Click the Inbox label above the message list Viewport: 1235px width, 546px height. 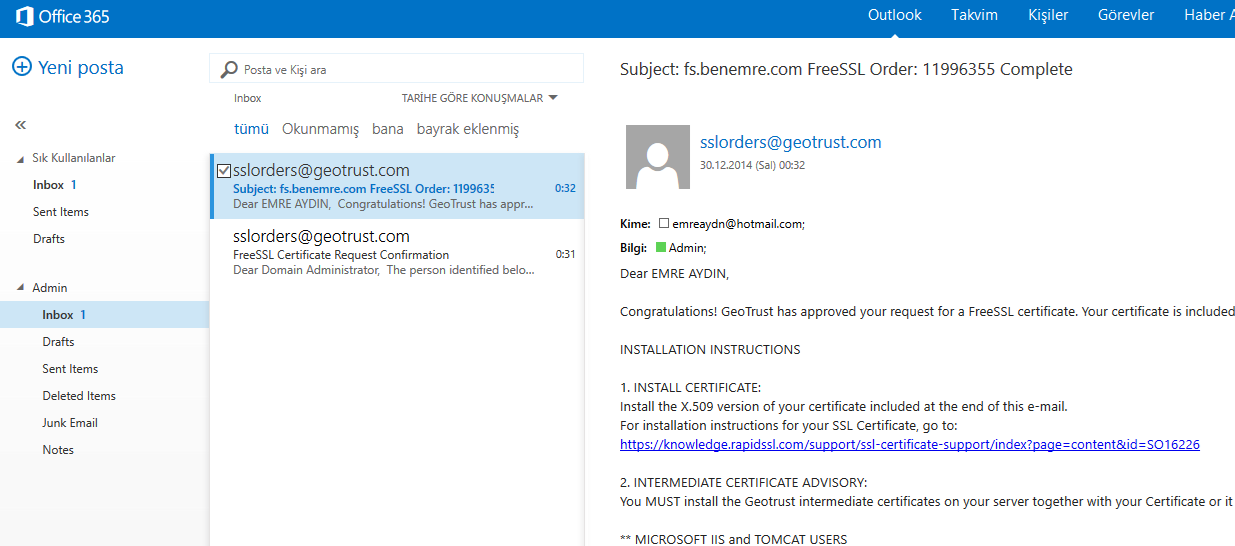(247, 98)
